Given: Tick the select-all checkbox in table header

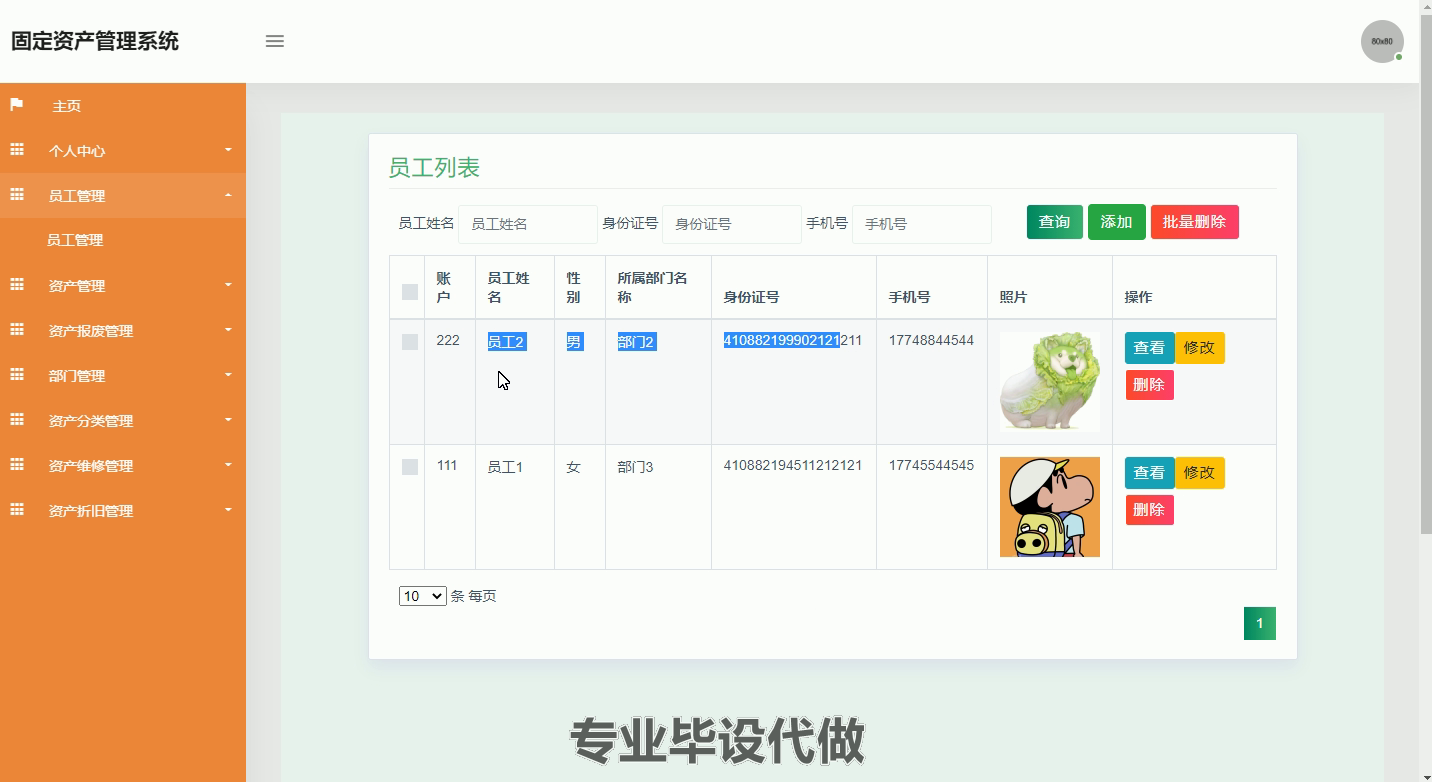Looking at the screenshot, I should click(x=409, y=292).
